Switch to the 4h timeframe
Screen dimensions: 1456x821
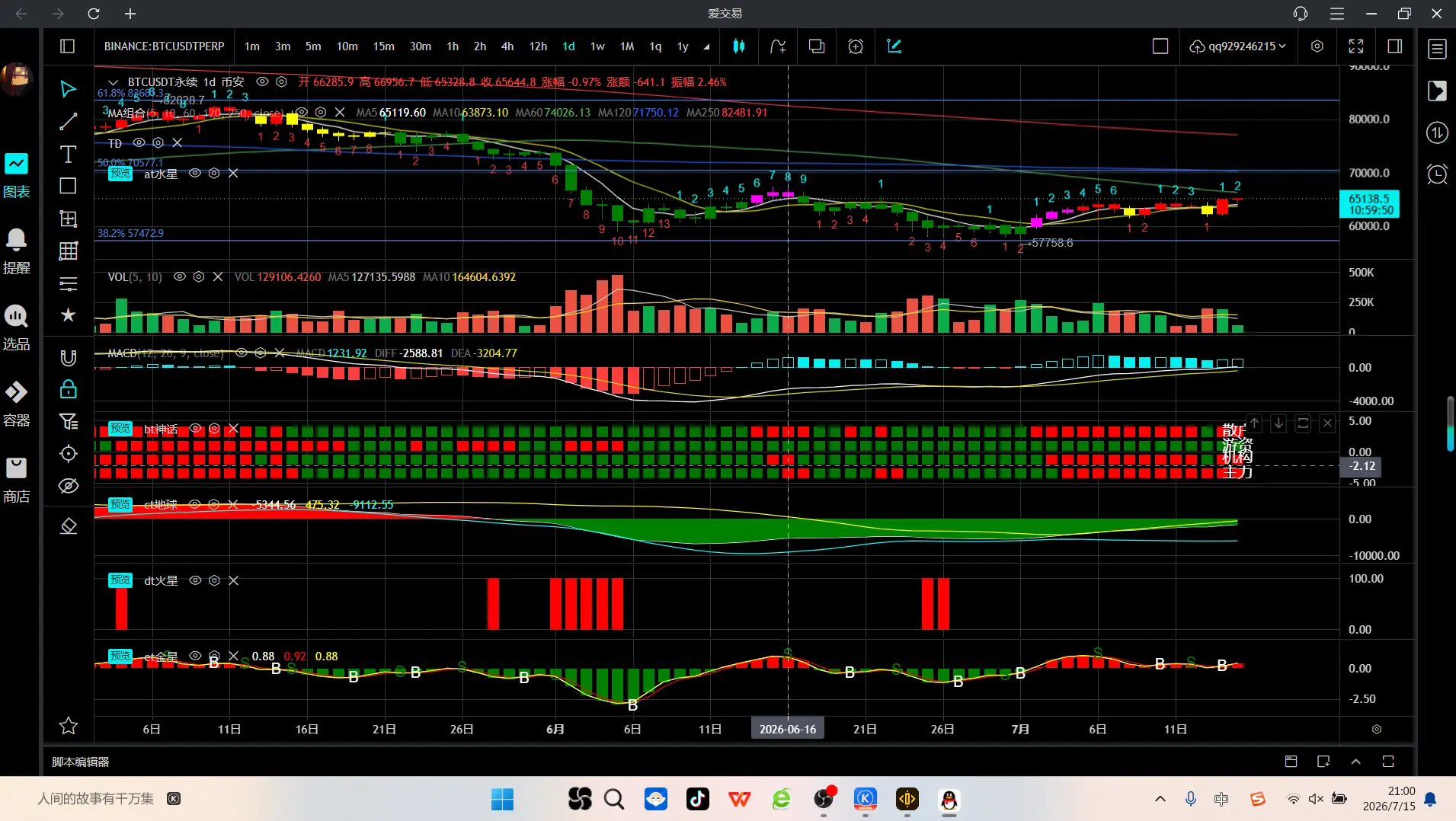(x=507, y=46)
